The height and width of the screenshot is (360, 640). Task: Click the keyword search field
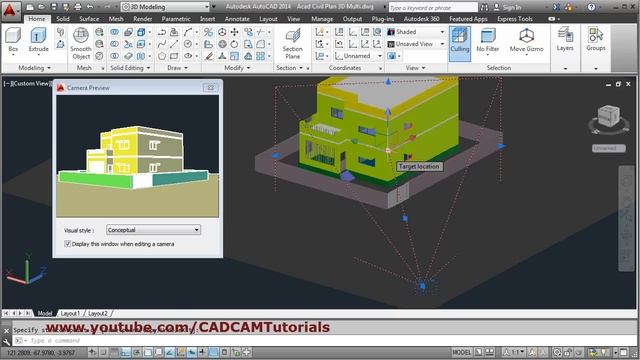point(433,7)
